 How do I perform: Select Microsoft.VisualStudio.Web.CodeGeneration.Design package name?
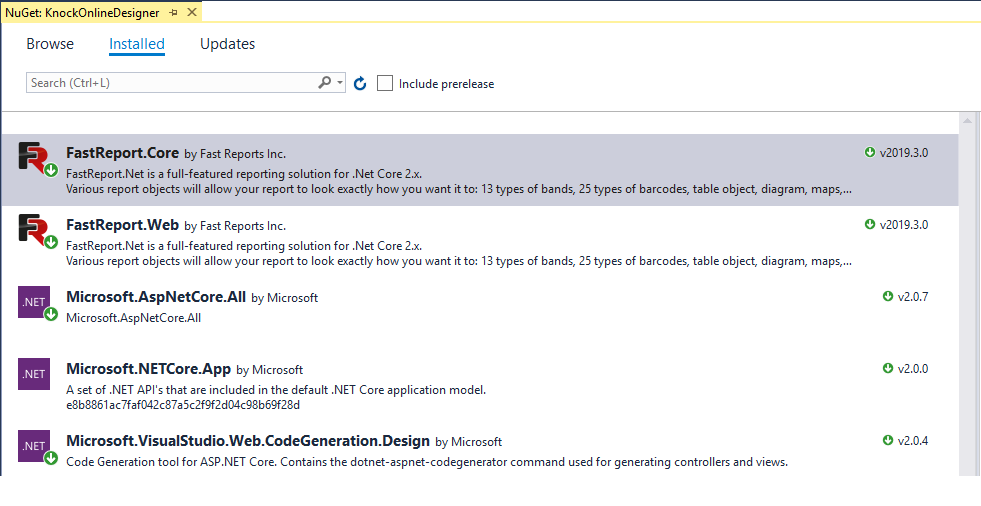pos(248,441)
